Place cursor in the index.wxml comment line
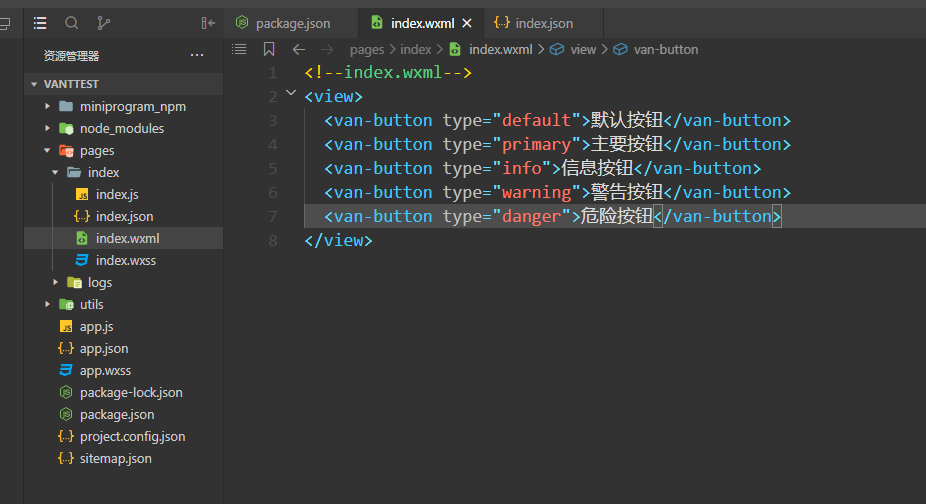The image size is (926, 504). [x=388, y=72]
